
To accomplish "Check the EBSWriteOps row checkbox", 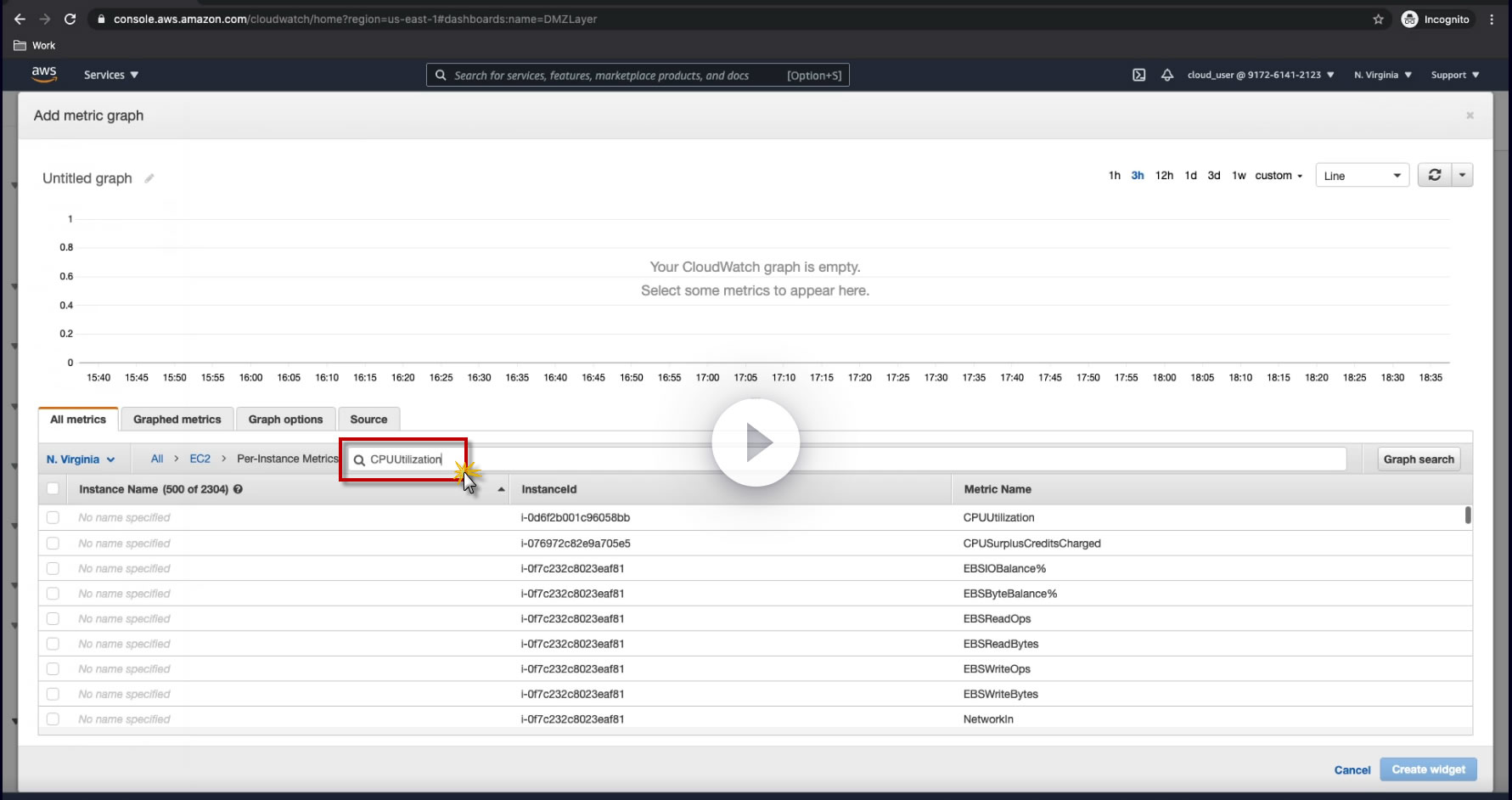I will [53, 669].
